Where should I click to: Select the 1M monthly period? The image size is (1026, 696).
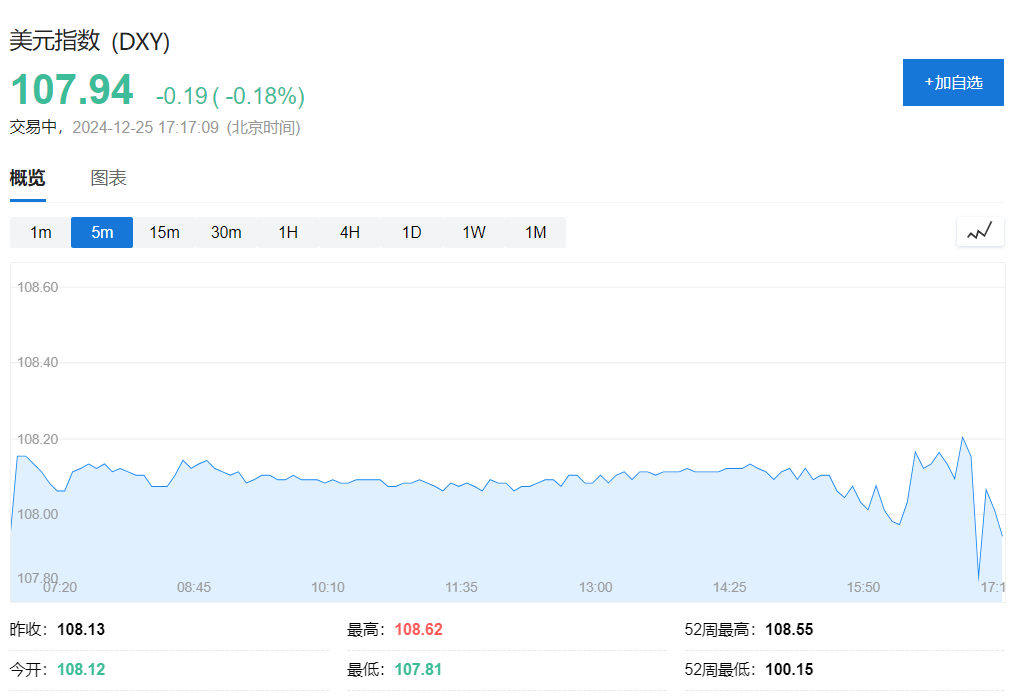[x=536, y=232]
